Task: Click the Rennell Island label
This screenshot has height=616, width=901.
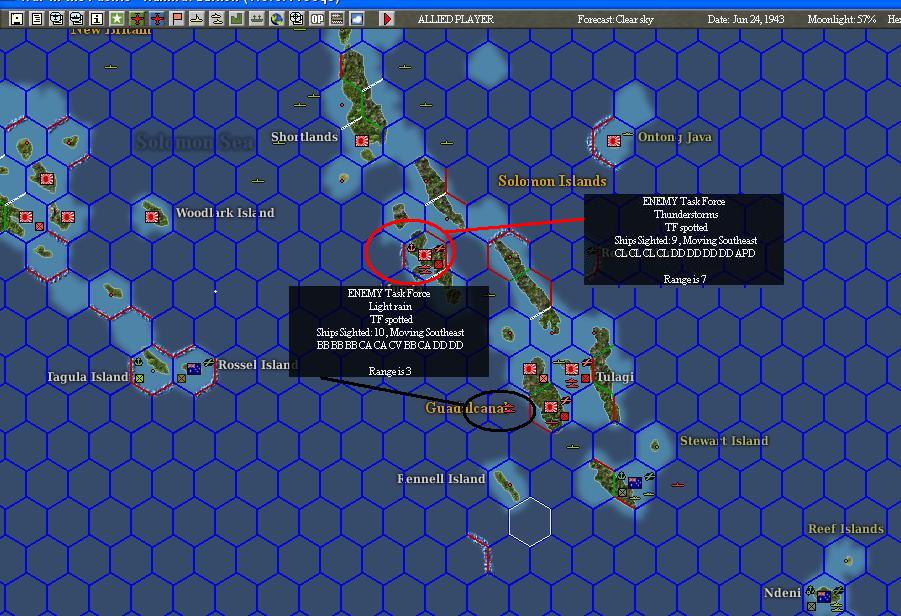Action: (x=441, y=479)
